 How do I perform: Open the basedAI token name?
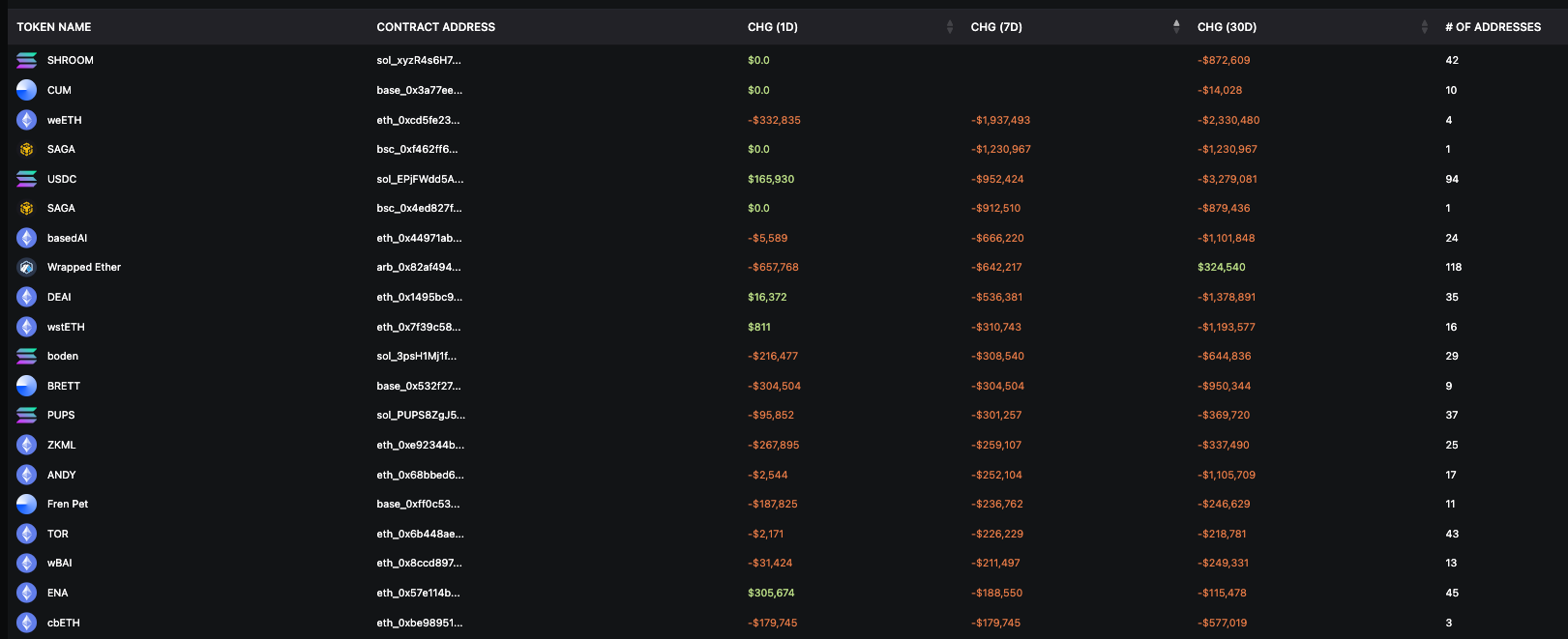click(67, 238)
